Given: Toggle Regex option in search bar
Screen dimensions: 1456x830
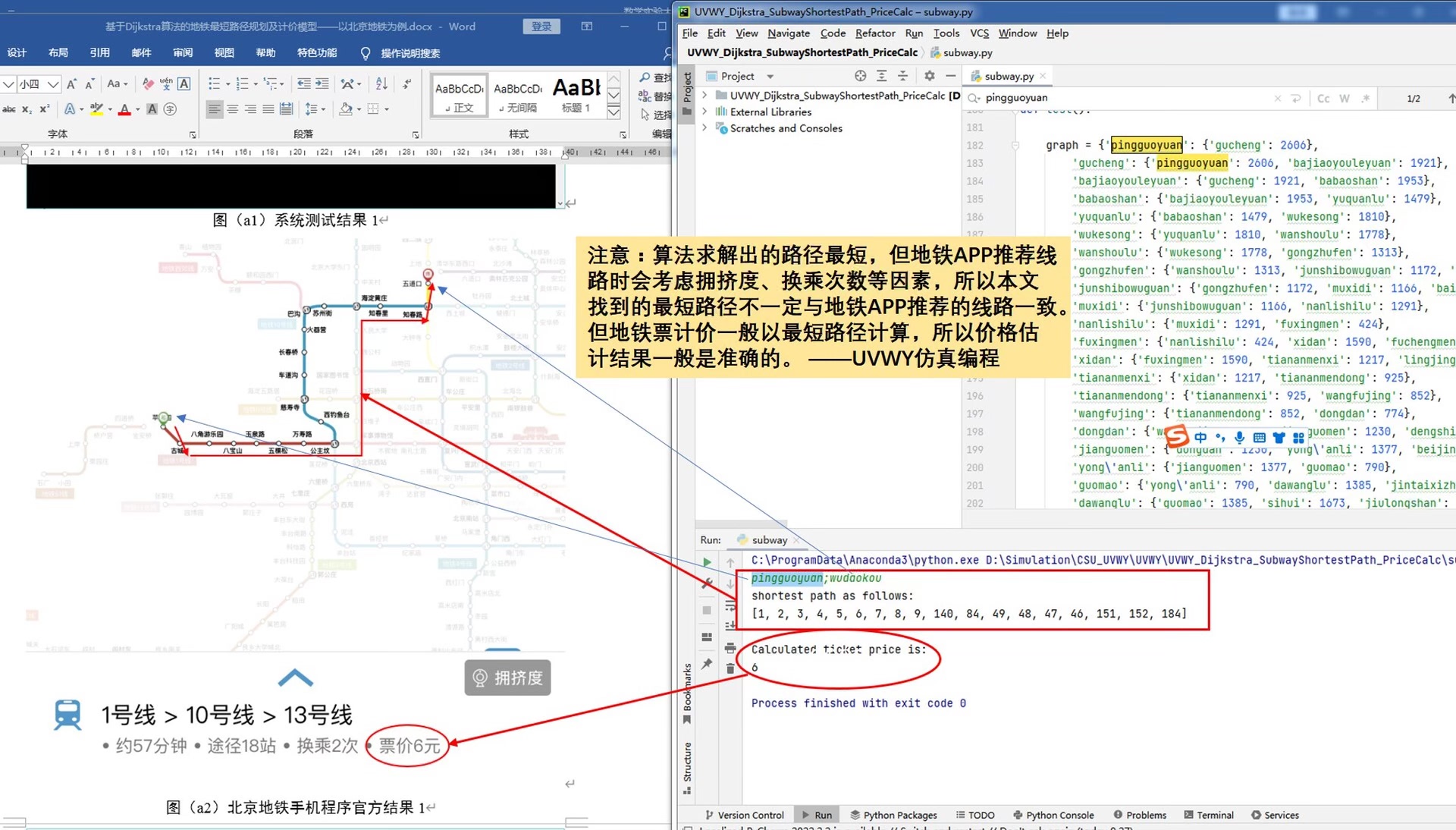Looking at the screenshot, I should click(x=1365, y=99).
